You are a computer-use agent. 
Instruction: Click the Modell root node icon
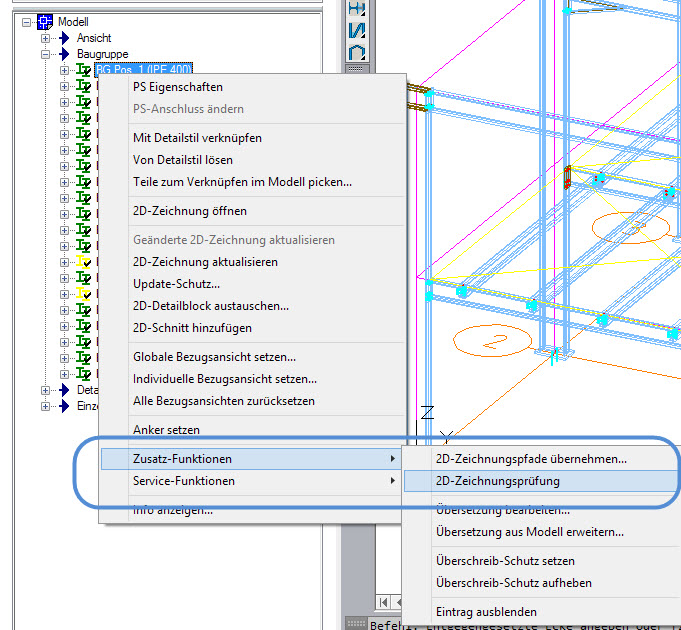click(45, 22)
